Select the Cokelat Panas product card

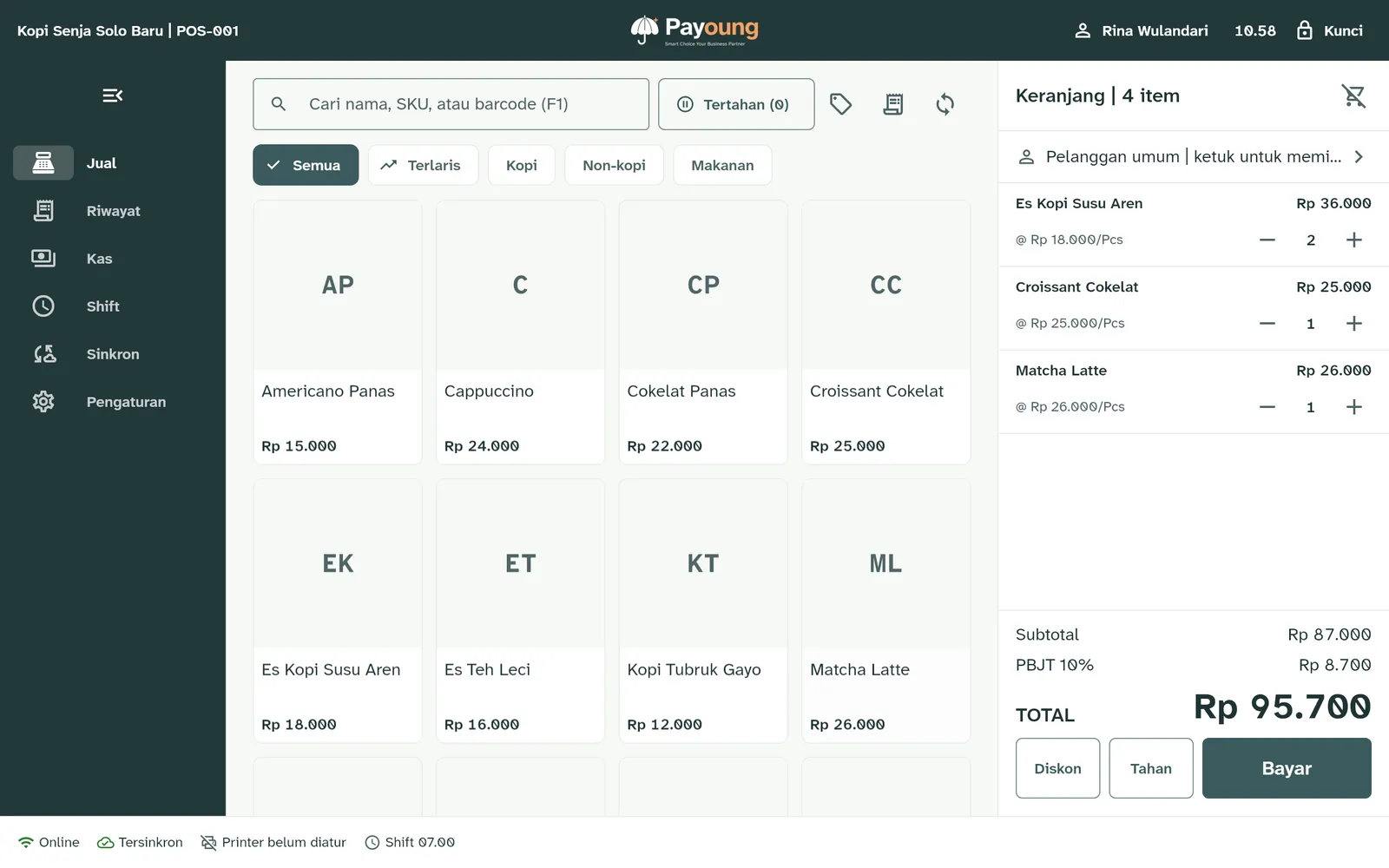tap(703, 332)
